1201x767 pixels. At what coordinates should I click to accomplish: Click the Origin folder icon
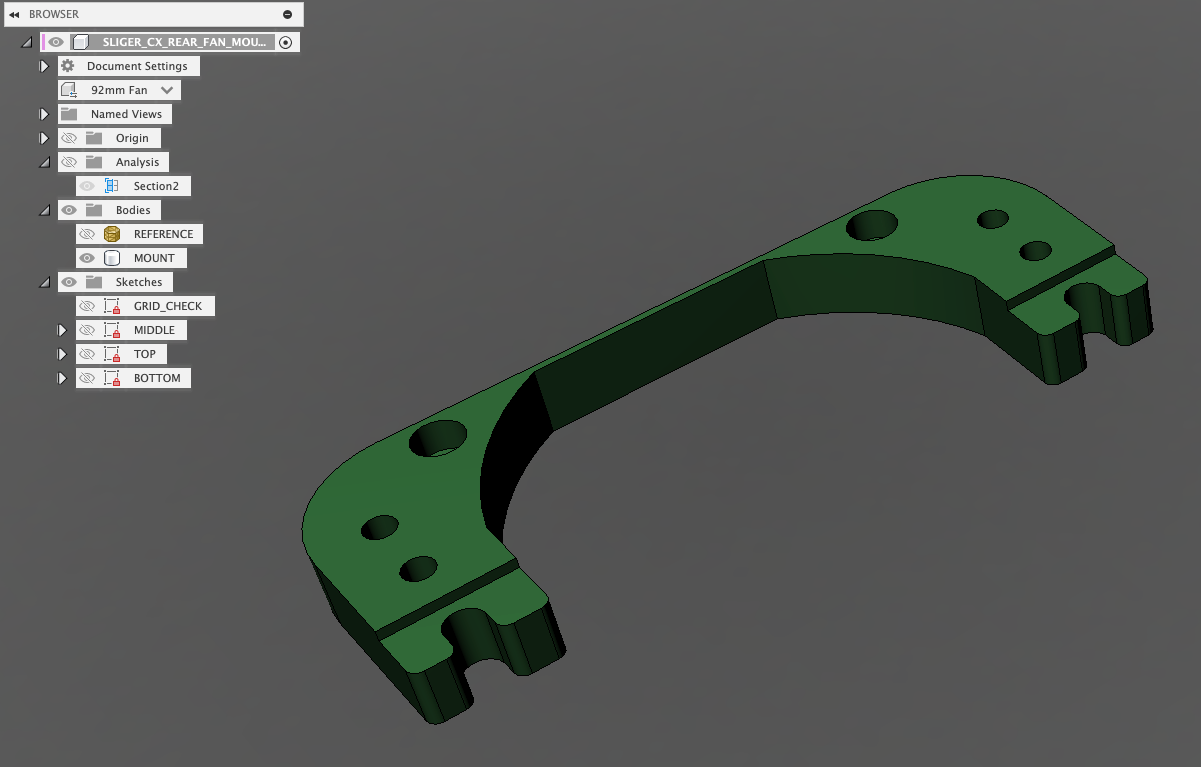tap(93, 138)
